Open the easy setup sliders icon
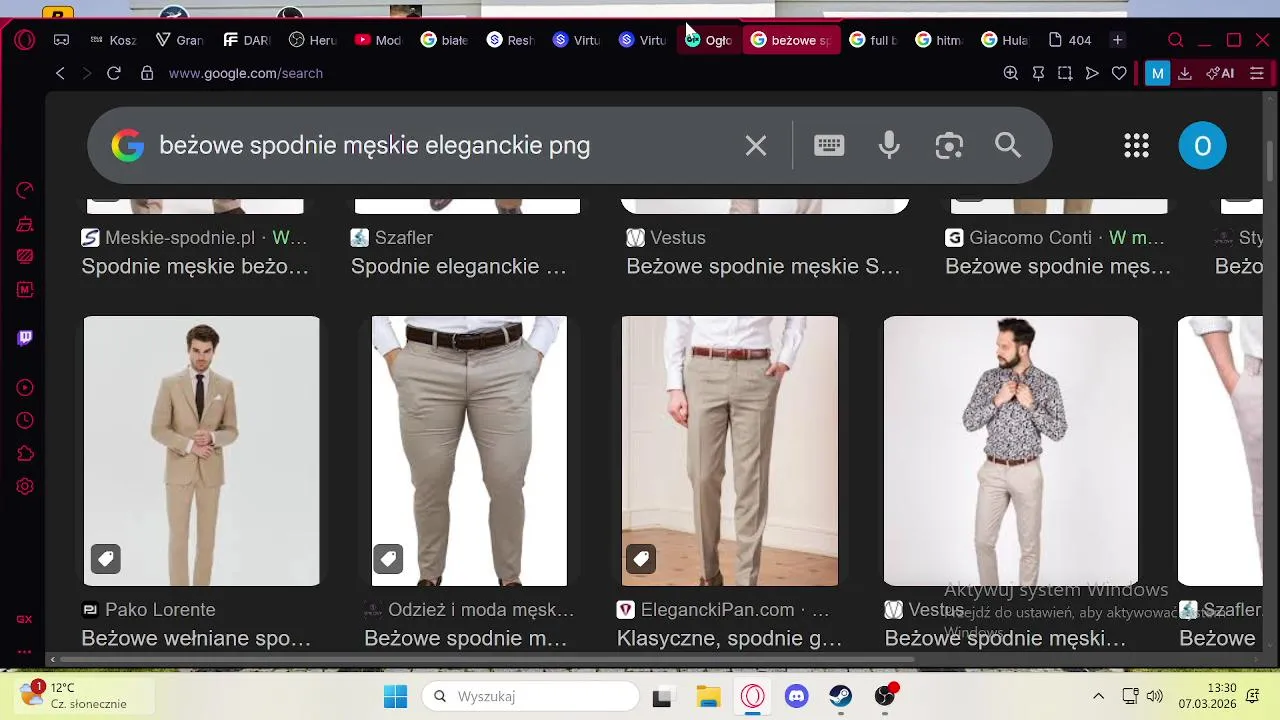 click(1257, 73)
